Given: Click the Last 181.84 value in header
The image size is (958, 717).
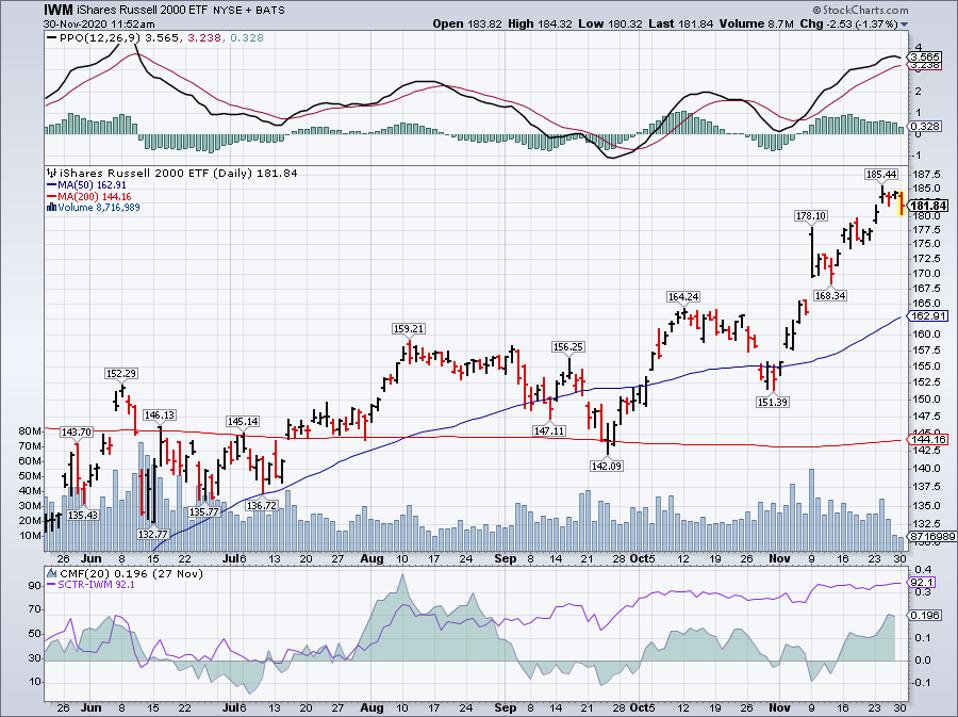Looking at the screenshot, I should (679, 24).
